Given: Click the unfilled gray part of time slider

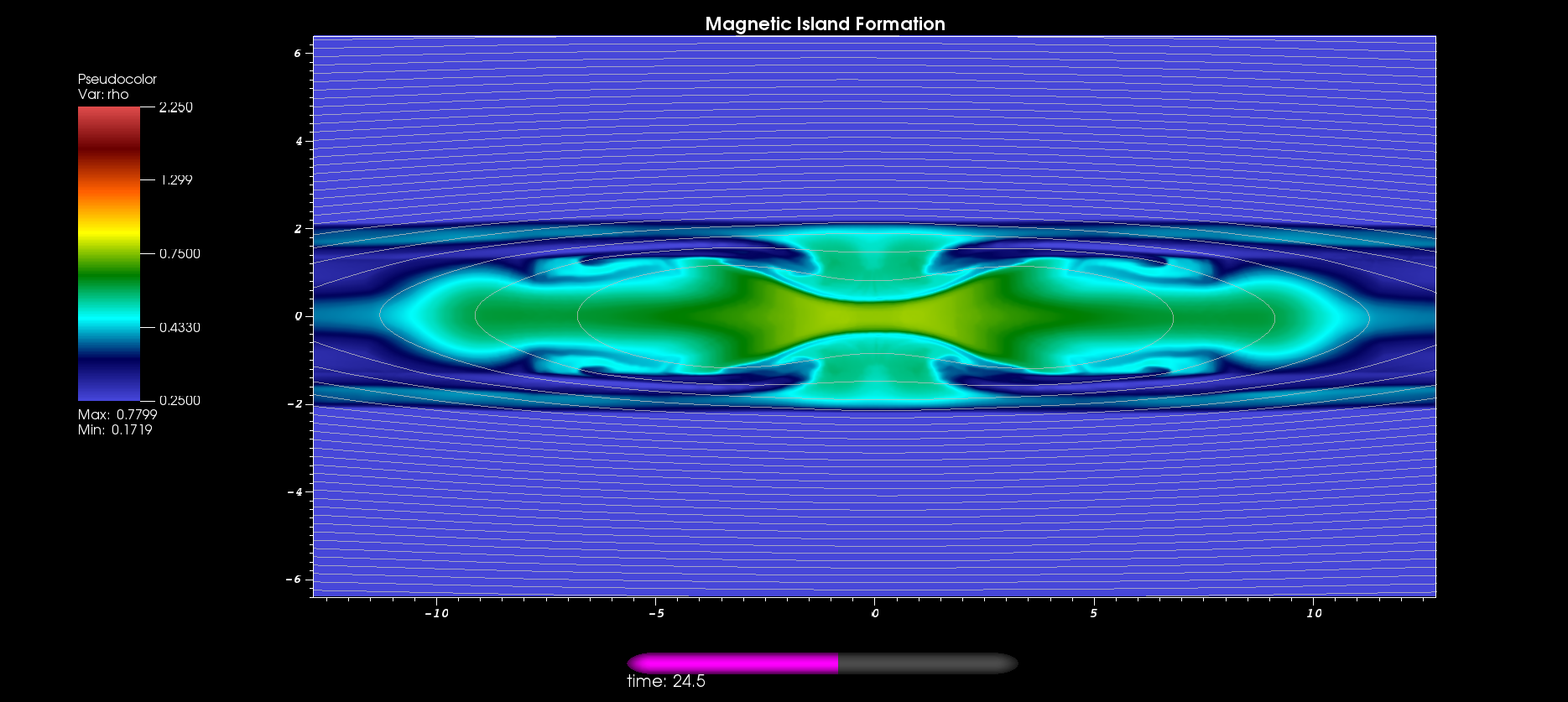Looking at the screenshot, I should pyautogui.click(x=928, y=663).
